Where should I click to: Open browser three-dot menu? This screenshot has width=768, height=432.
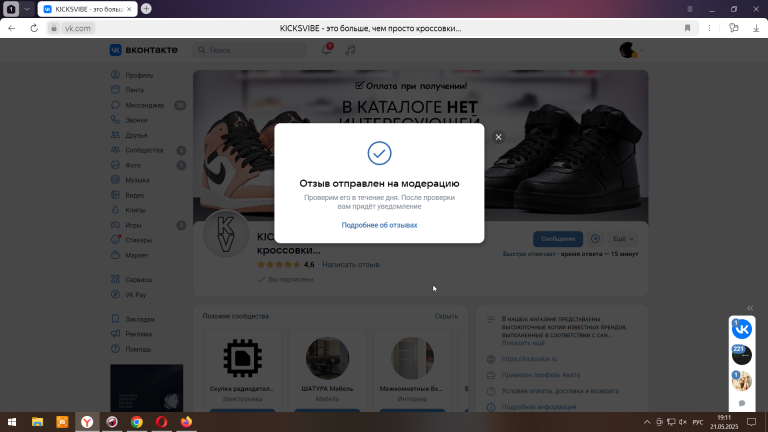(x=709, y=28)
